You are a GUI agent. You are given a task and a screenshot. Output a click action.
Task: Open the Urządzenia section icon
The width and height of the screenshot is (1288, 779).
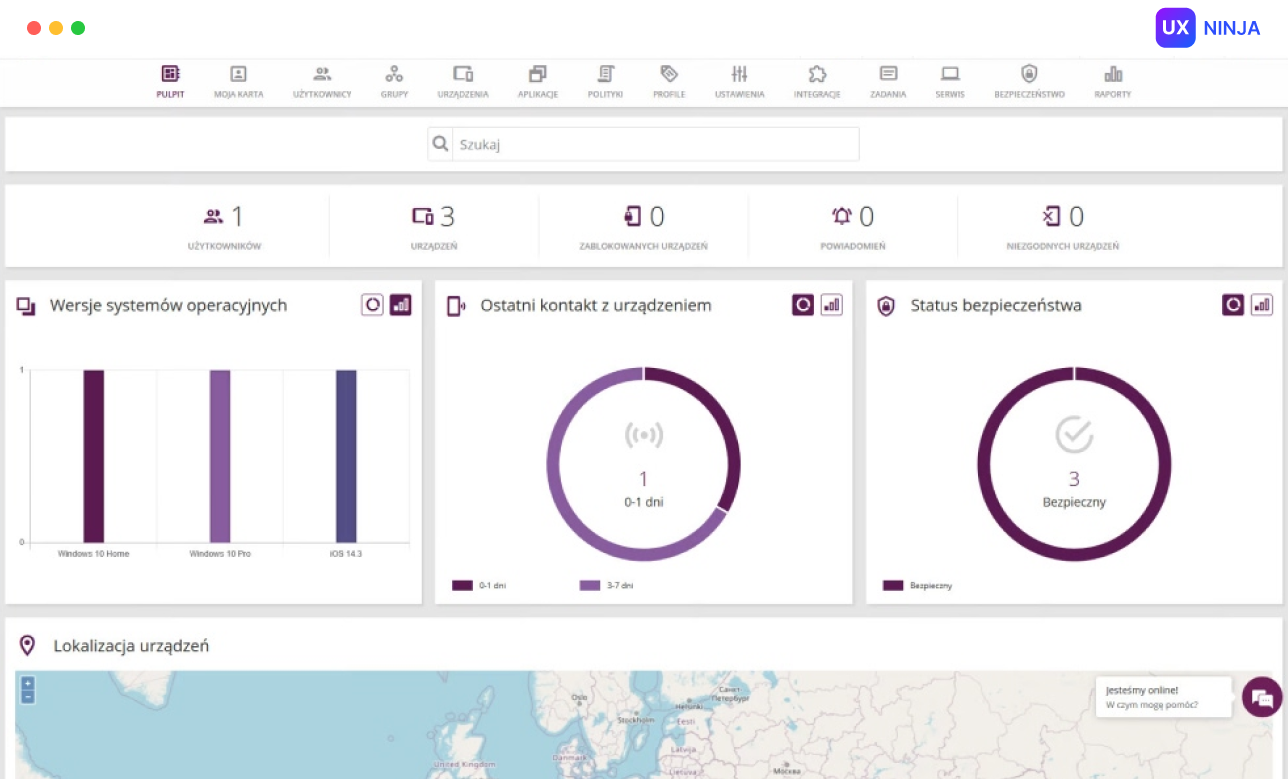463,74
